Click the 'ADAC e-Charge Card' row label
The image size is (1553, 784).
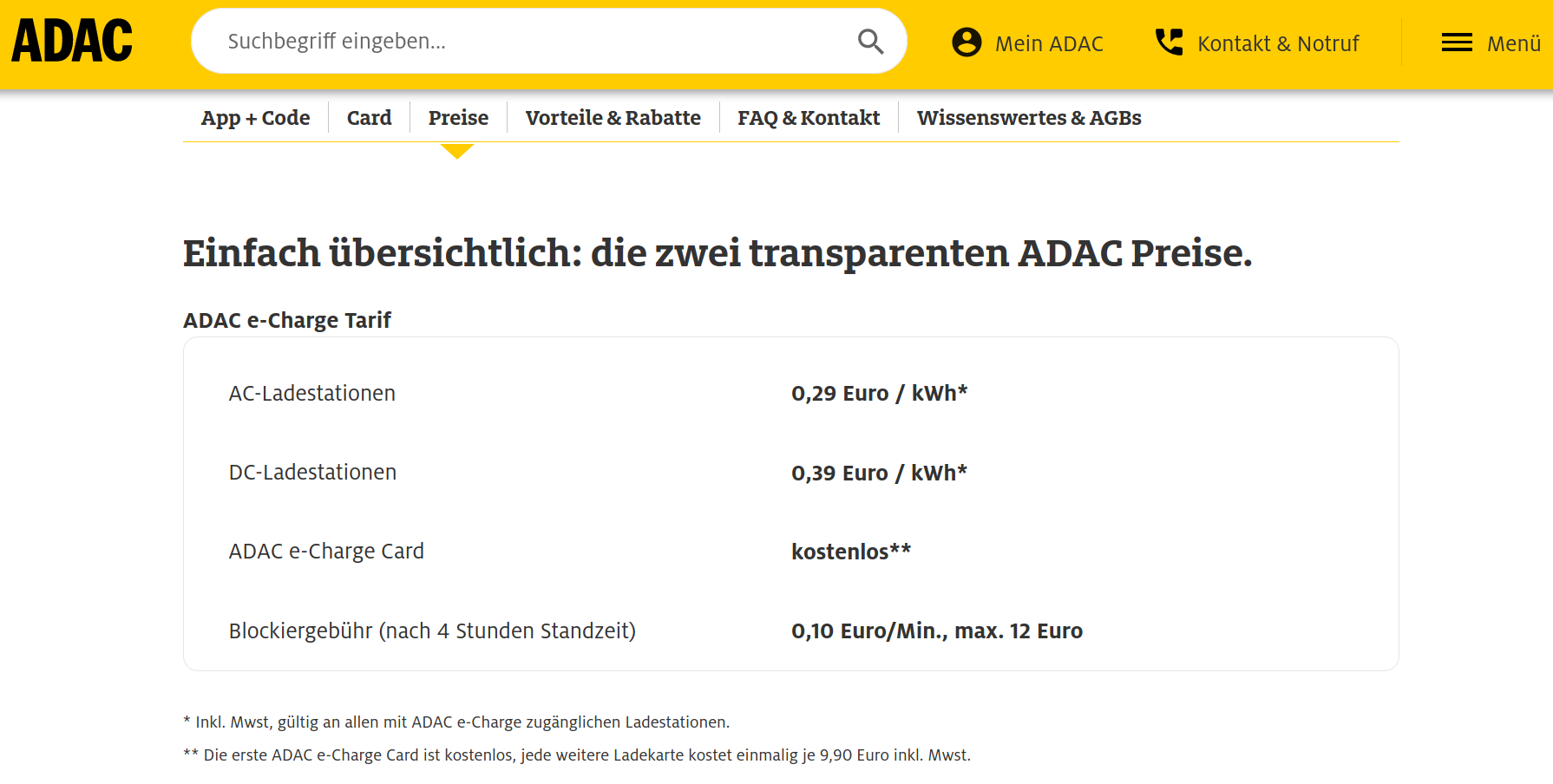coord(326,552)
